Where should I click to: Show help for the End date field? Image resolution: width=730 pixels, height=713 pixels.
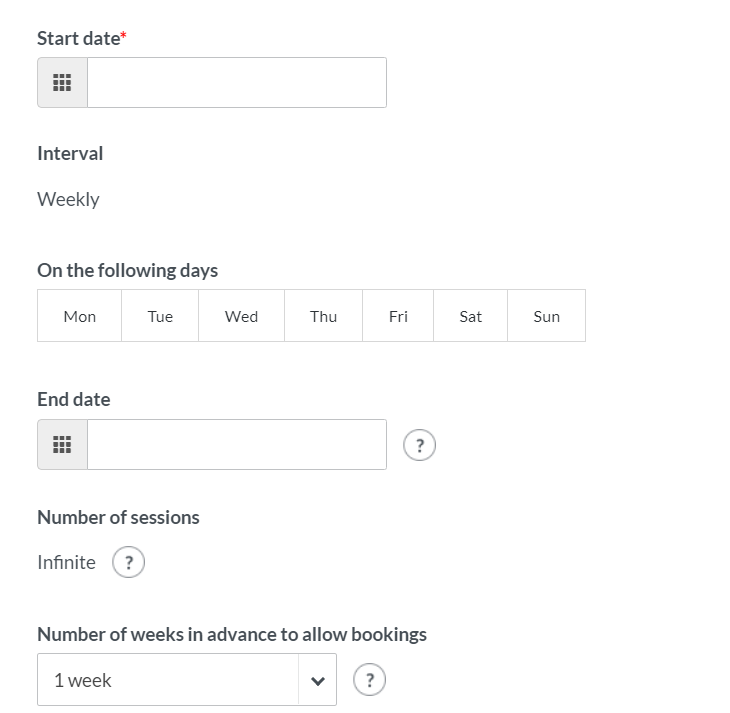[420, 446]
